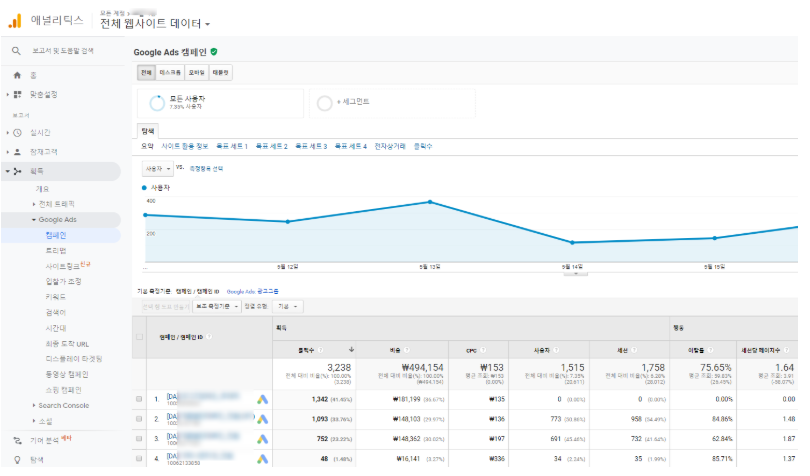The height and width of the screenshot is (476, 810).
Task: Click help icon next to 이탈률 header
Action: tap(710, 350)
